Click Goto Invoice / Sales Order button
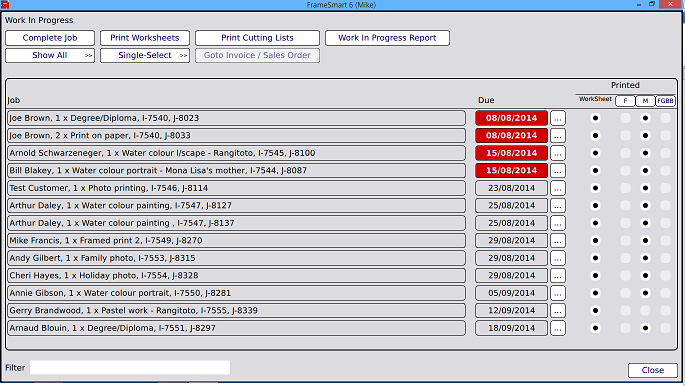Viewport: 685px width, 386px height. click(257, 55)
